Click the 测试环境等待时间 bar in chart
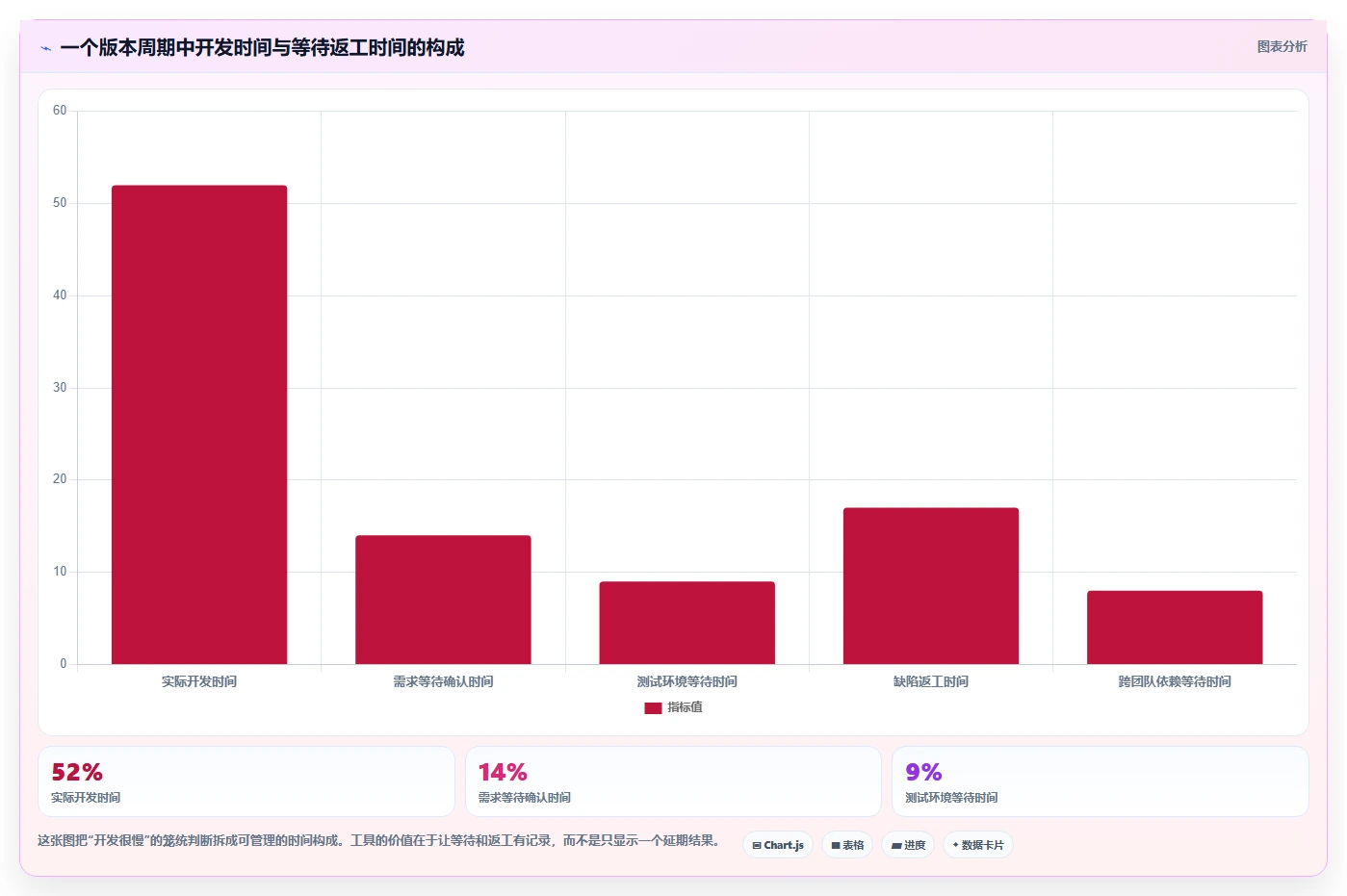Screen dimensions: 1347x896 coord(686,623)
